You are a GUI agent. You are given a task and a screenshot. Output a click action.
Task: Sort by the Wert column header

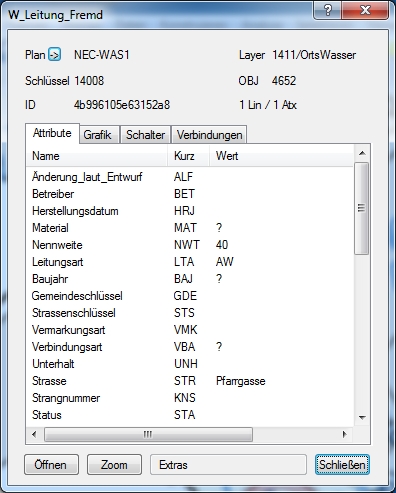pos(281,156)
